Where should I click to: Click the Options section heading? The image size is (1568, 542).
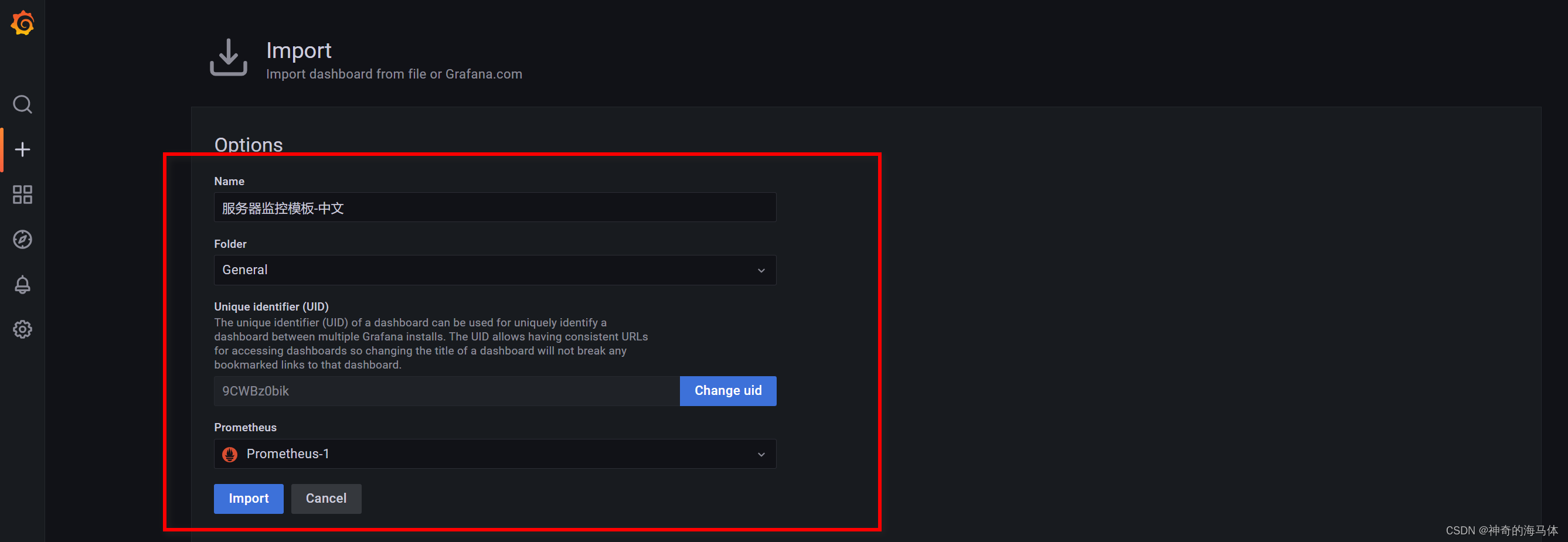tap(249, 145)
